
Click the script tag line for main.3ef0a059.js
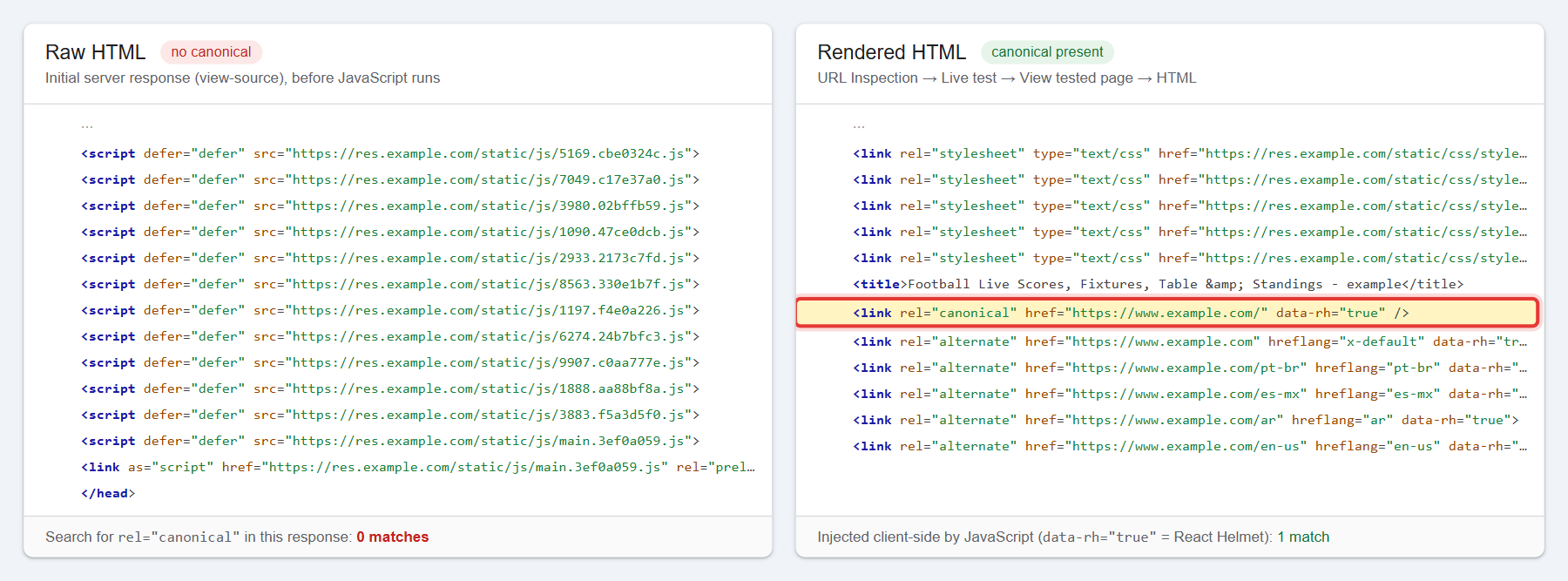390,441
